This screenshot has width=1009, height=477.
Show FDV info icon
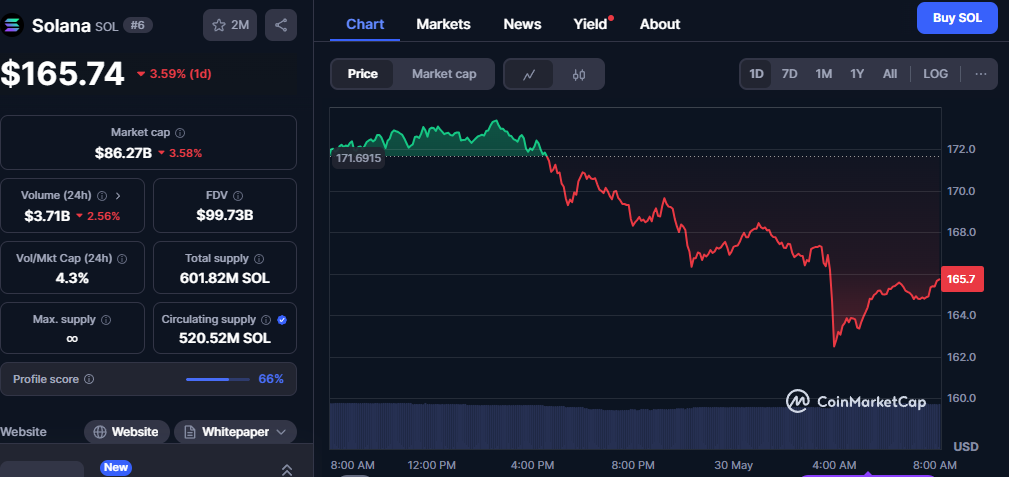[238, 195]
